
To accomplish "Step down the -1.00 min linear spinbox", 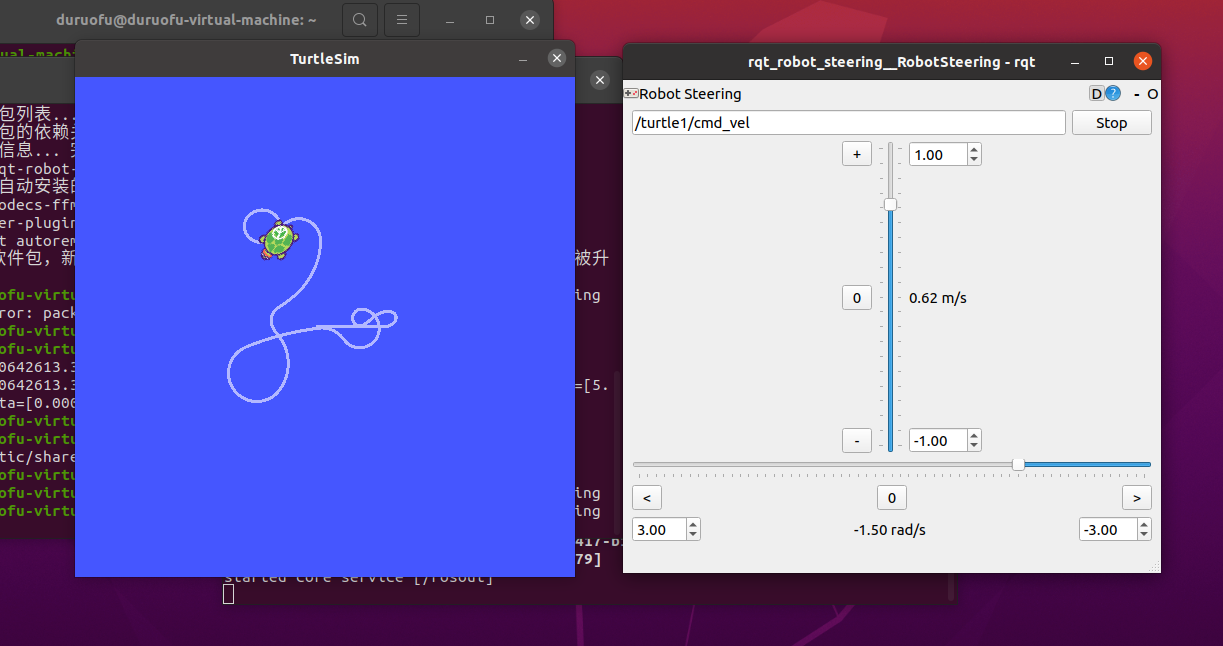I will point(975,445).
